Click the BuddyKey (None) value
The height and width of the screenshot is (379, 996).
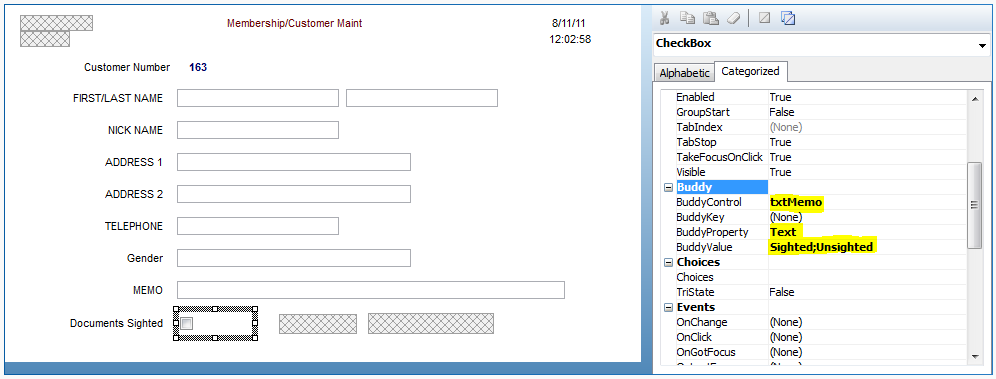coord(786,217)
